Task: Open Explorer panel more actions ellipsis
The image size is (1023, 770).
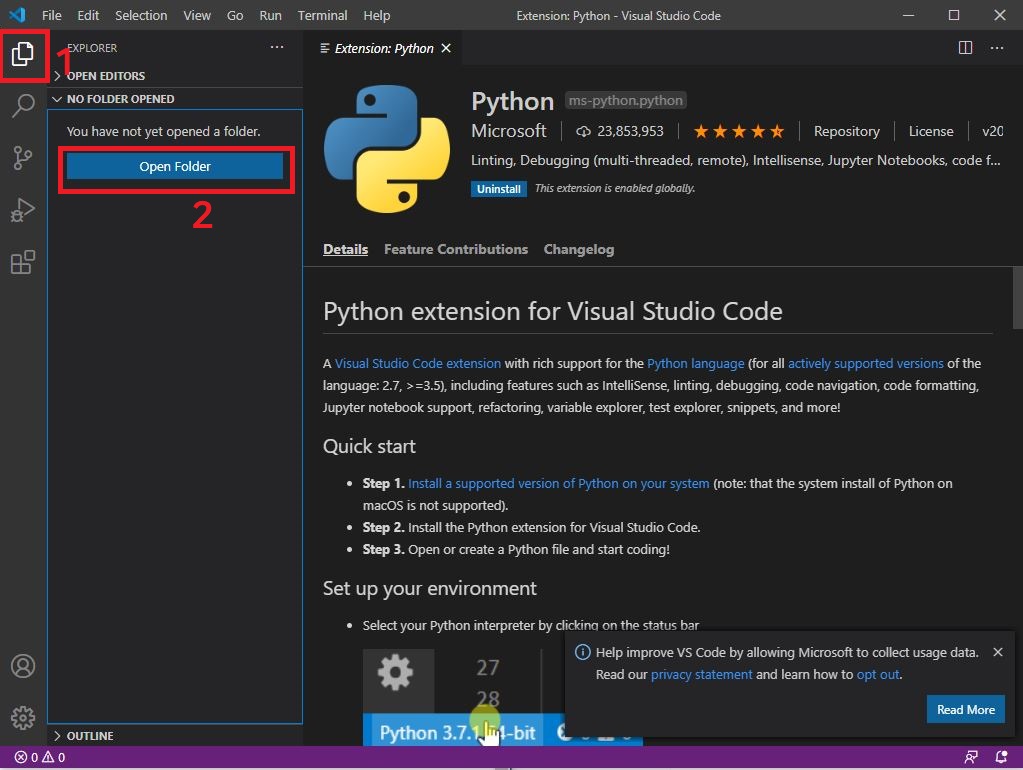Action: 277,48
